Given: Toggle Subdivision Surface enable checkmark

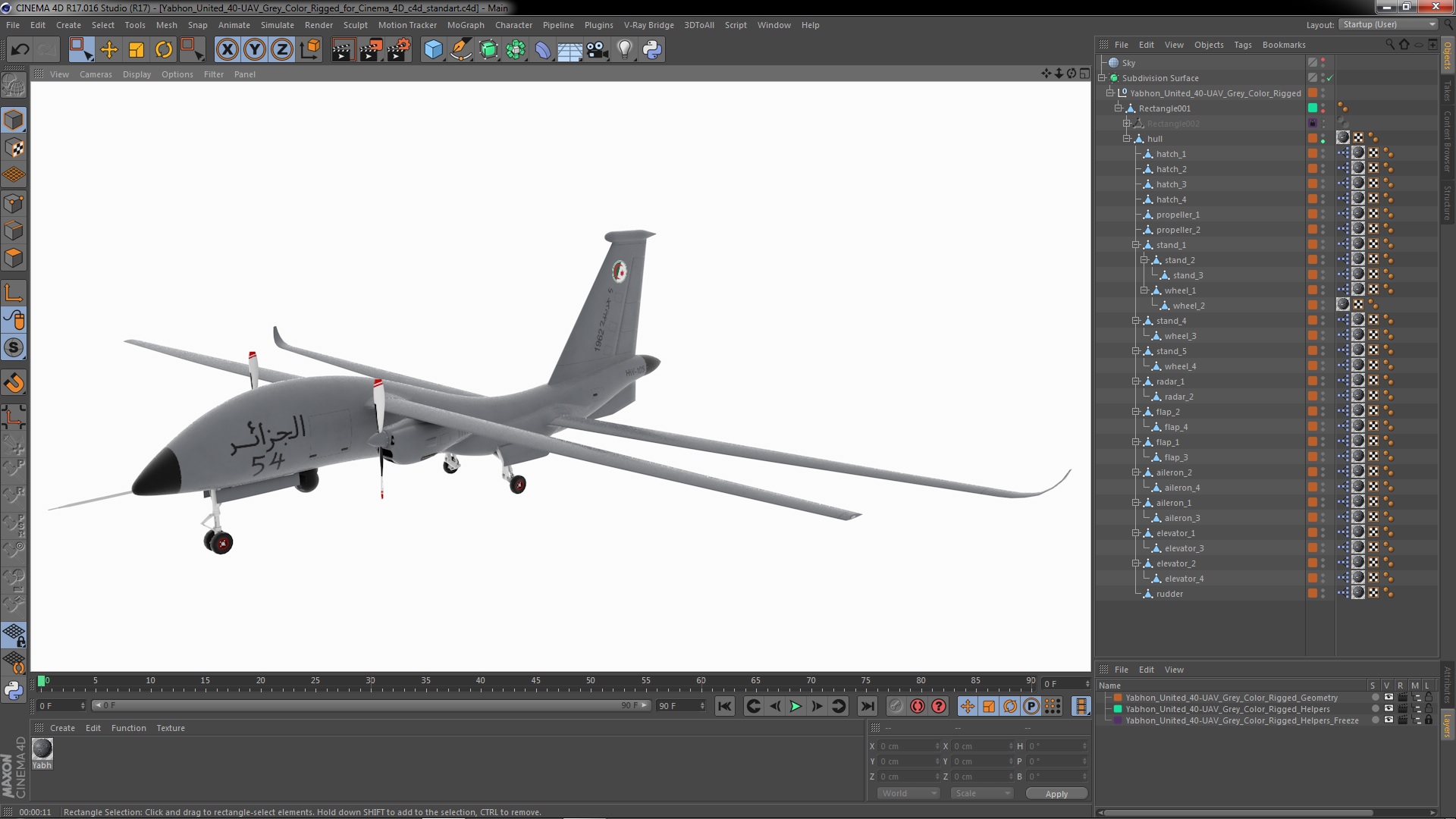Looking at the screenshot, I should (x=1329, y=78).
